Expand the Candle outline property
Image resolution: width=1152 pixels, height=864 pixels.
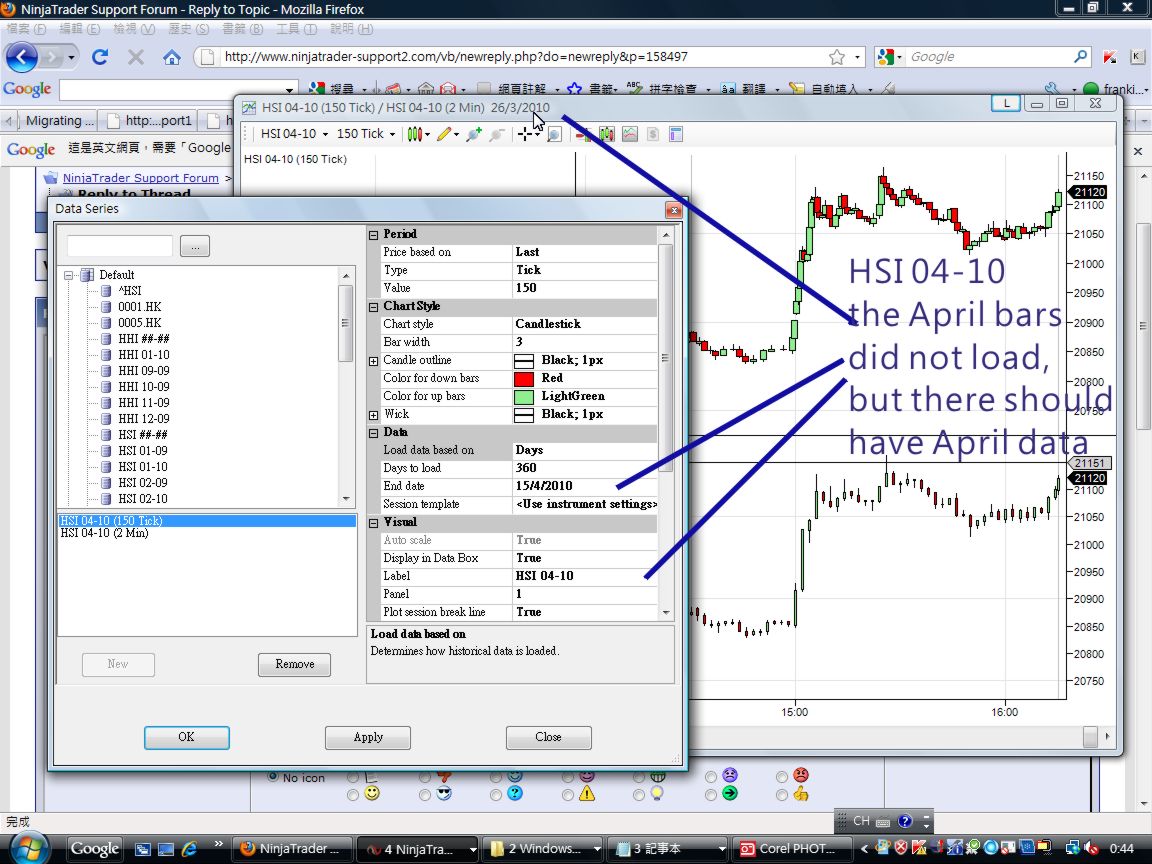point(373,361)
